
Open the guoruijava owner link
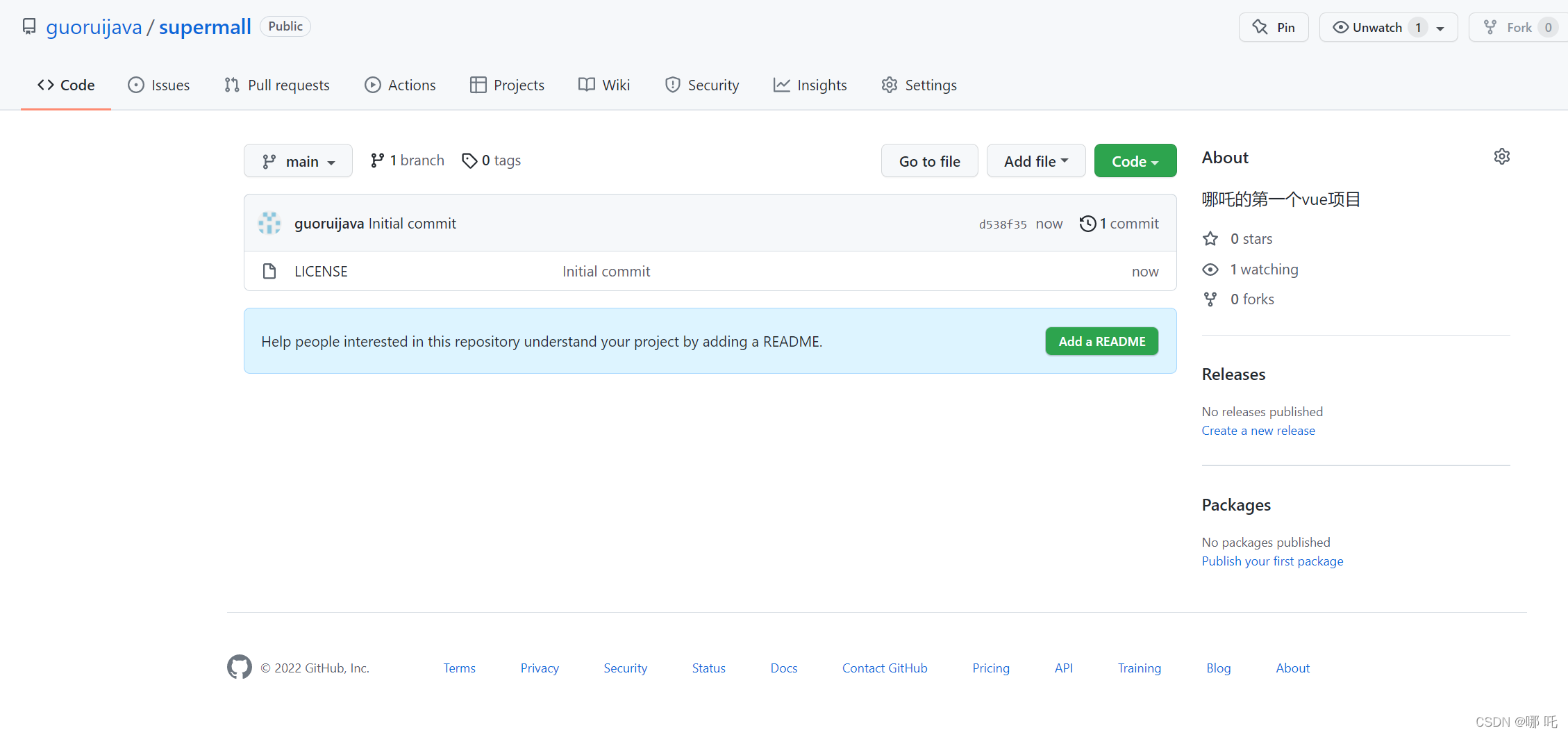pos(94,27)
